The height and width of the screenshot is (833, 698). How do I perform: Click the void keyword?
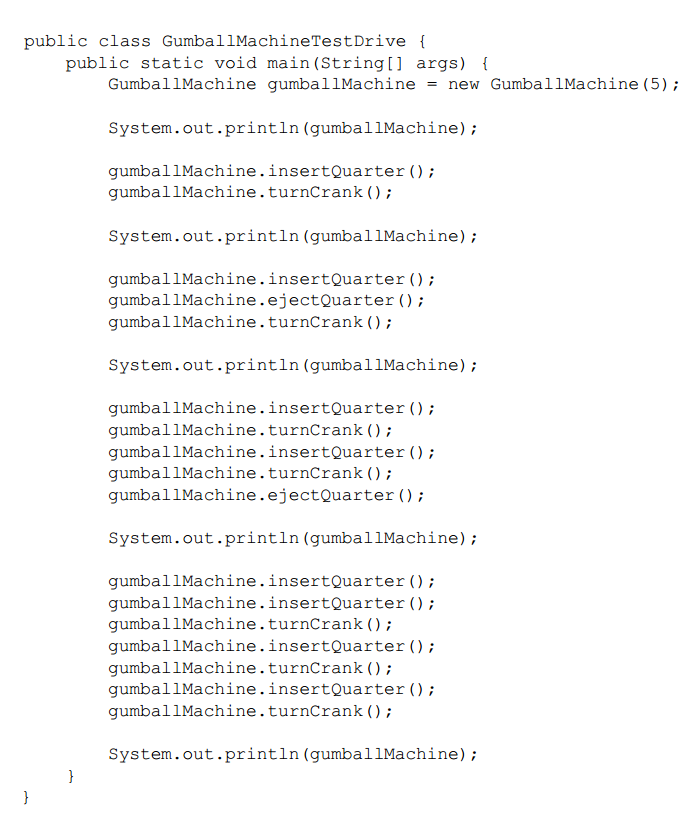[x=235, y=63]
